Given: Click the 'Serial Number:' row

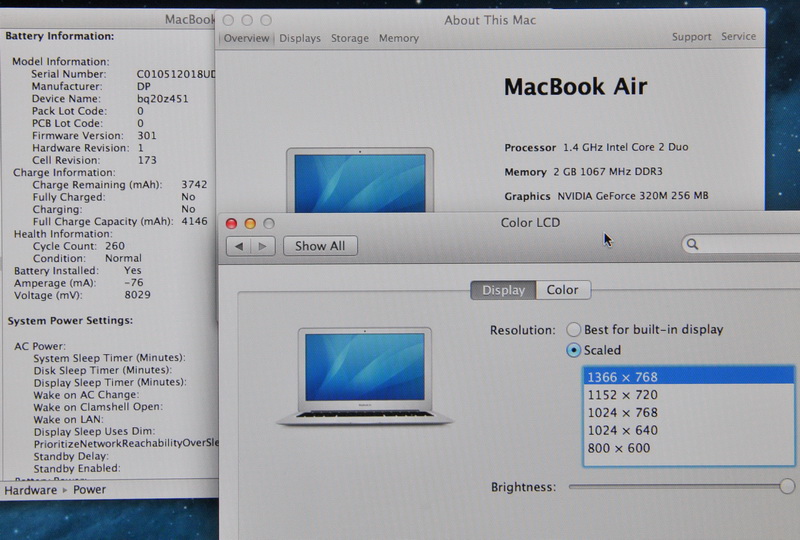Looking at the screenshot, I should point(122,74).
